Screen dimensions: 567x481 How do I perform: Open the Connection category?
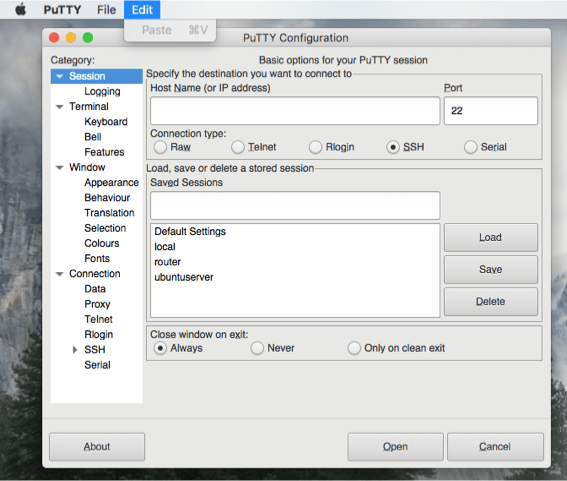tap(95, 274)
